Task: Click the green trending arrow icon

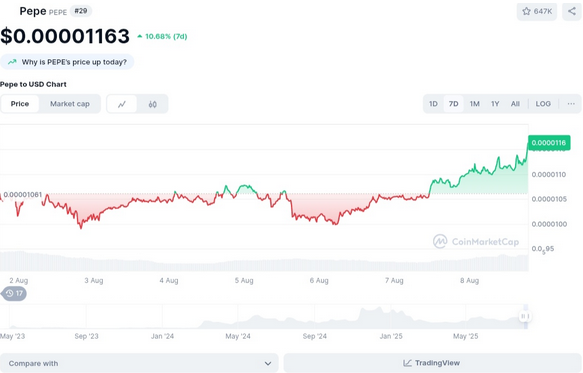Action: (x=12, y=62)
